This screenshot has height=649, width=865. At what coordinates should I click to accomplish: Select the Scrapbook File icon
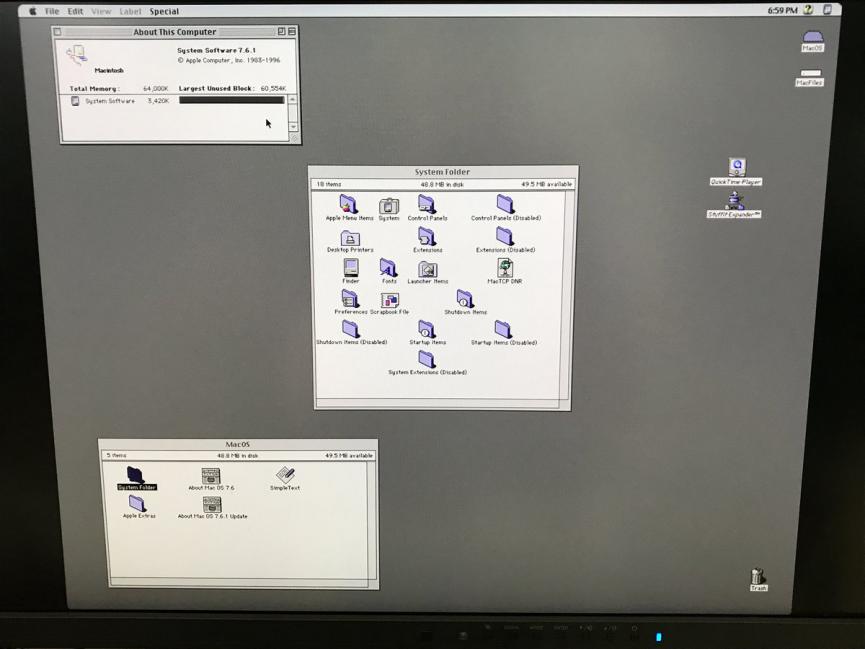coord(390,300)
